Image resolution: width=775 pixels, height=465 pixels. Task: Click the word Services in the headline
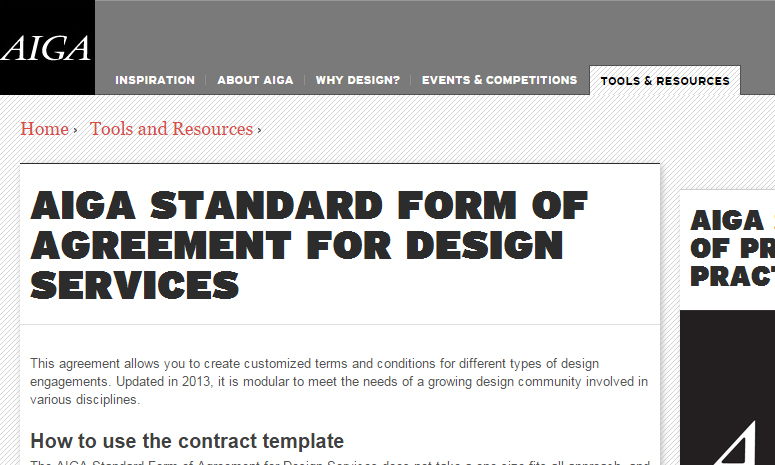click(x=134, y=285)
